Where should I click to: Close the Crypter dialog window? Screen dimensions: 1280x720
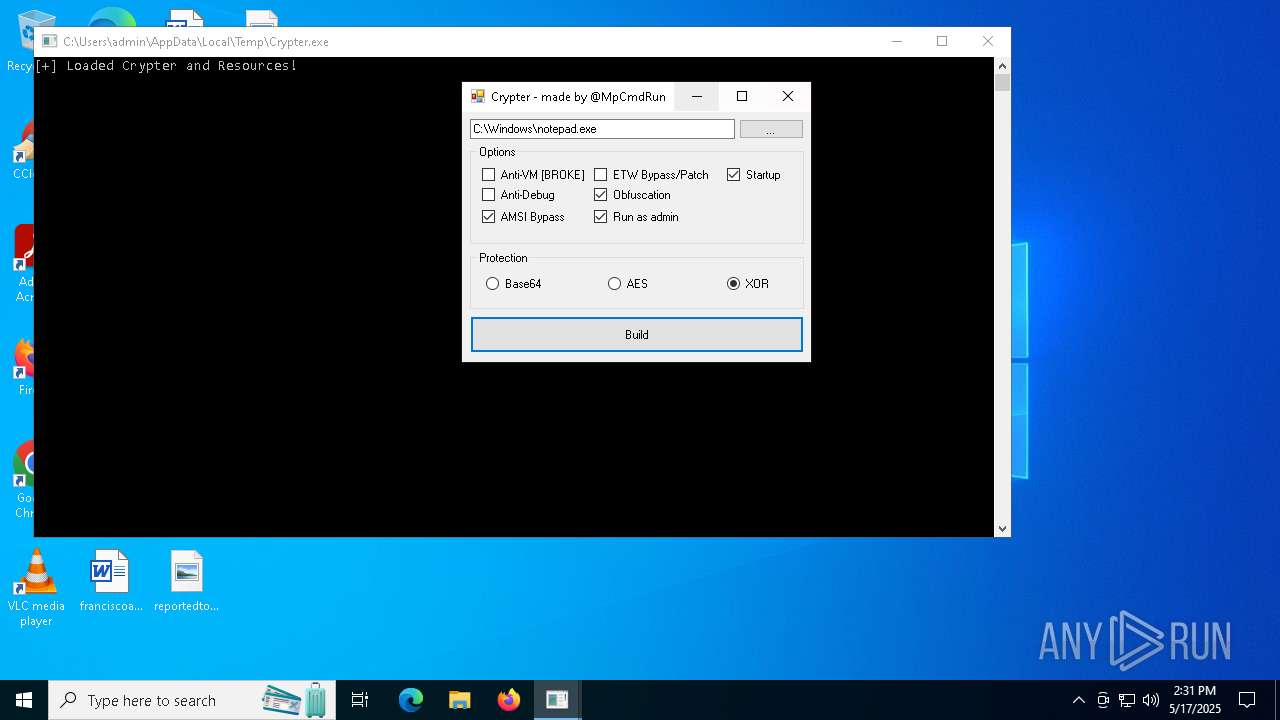pos(788,97)
